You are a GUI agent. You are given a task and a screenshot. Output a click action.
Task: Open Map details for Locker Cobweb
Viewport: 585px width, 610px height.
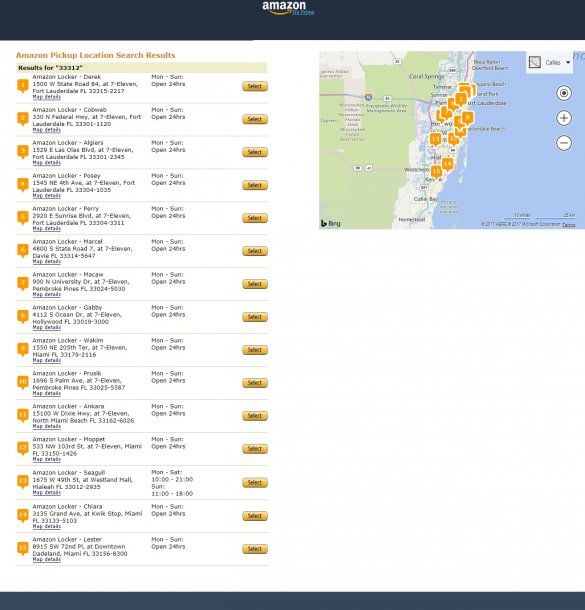[47, 130]
